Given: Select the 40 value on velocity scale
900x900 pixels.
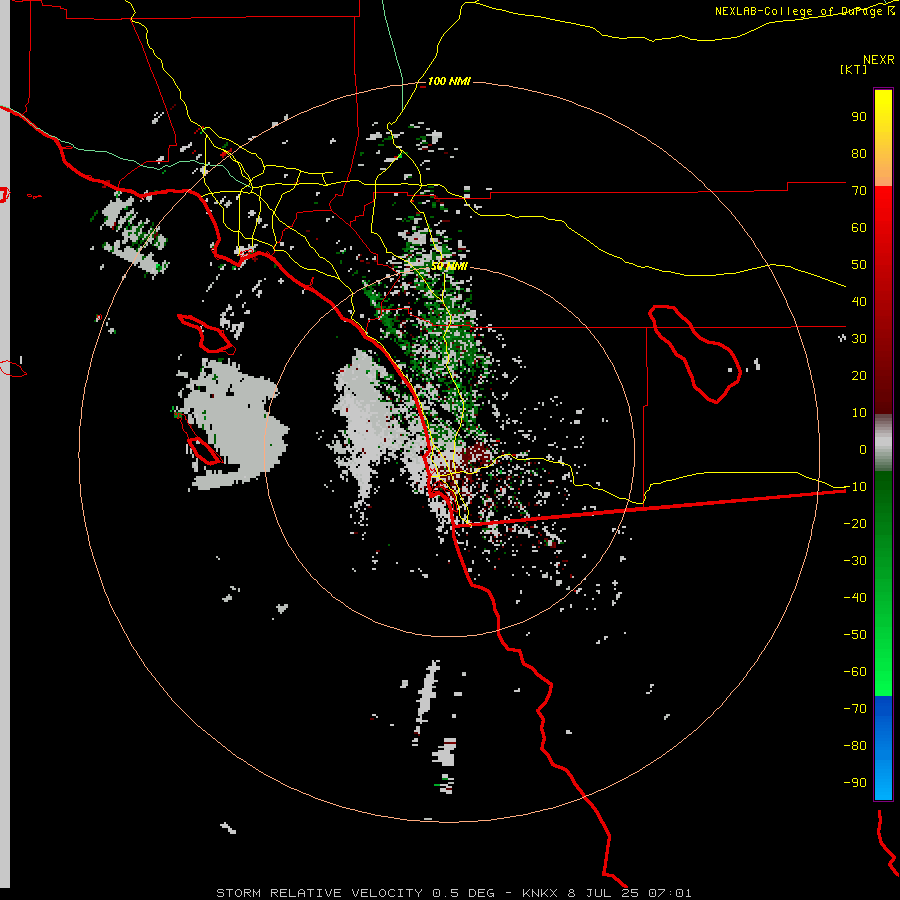Looking at the screenshot, I should click(x=859, y=302).
